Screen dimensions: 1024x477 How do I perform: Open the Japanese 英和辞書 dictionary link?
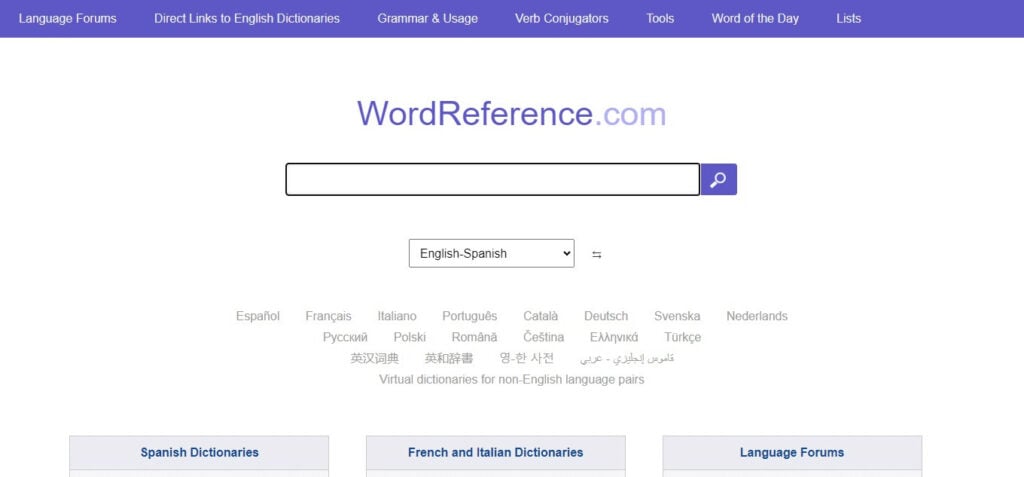tap(449, 358)
